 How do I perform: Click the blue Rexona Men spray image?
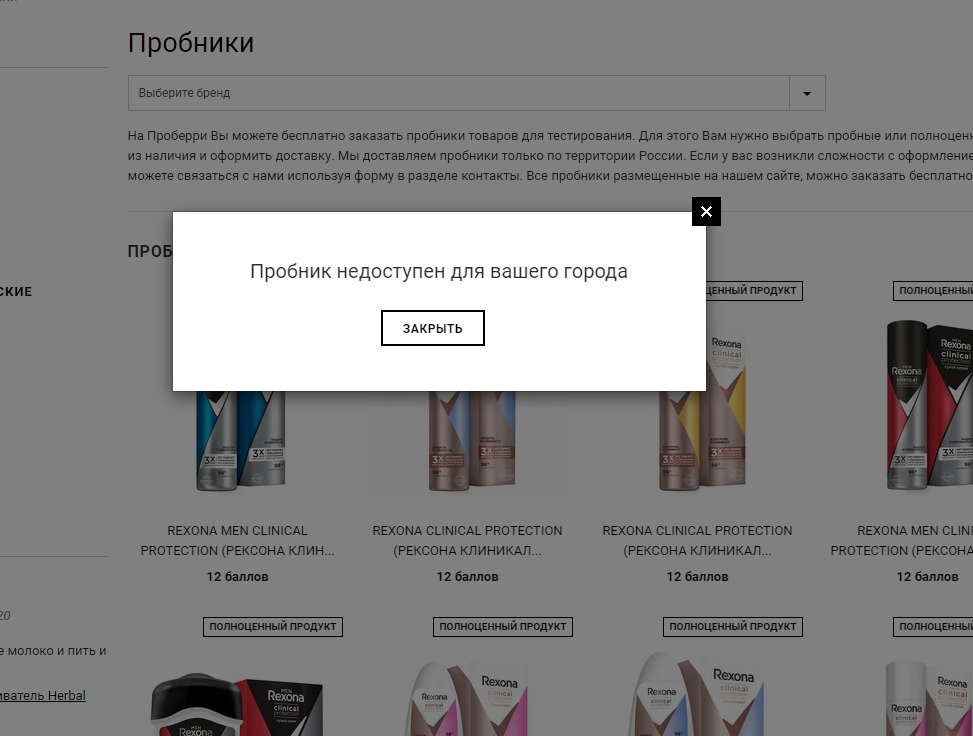(241, 441)
